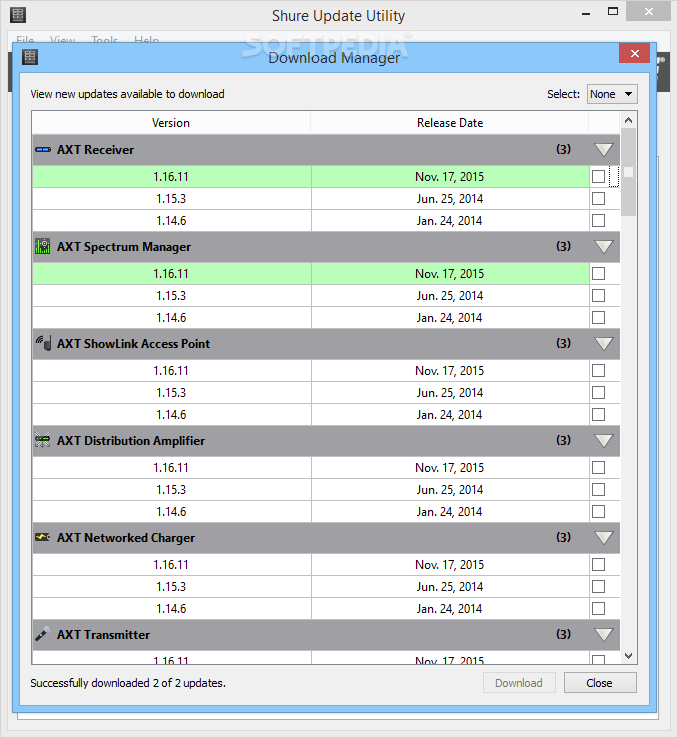This screenshot has height=738, width=678.
Task: Click the vertical scrollbar thumb
Action: pyautogui.click(x=629, y=172)
